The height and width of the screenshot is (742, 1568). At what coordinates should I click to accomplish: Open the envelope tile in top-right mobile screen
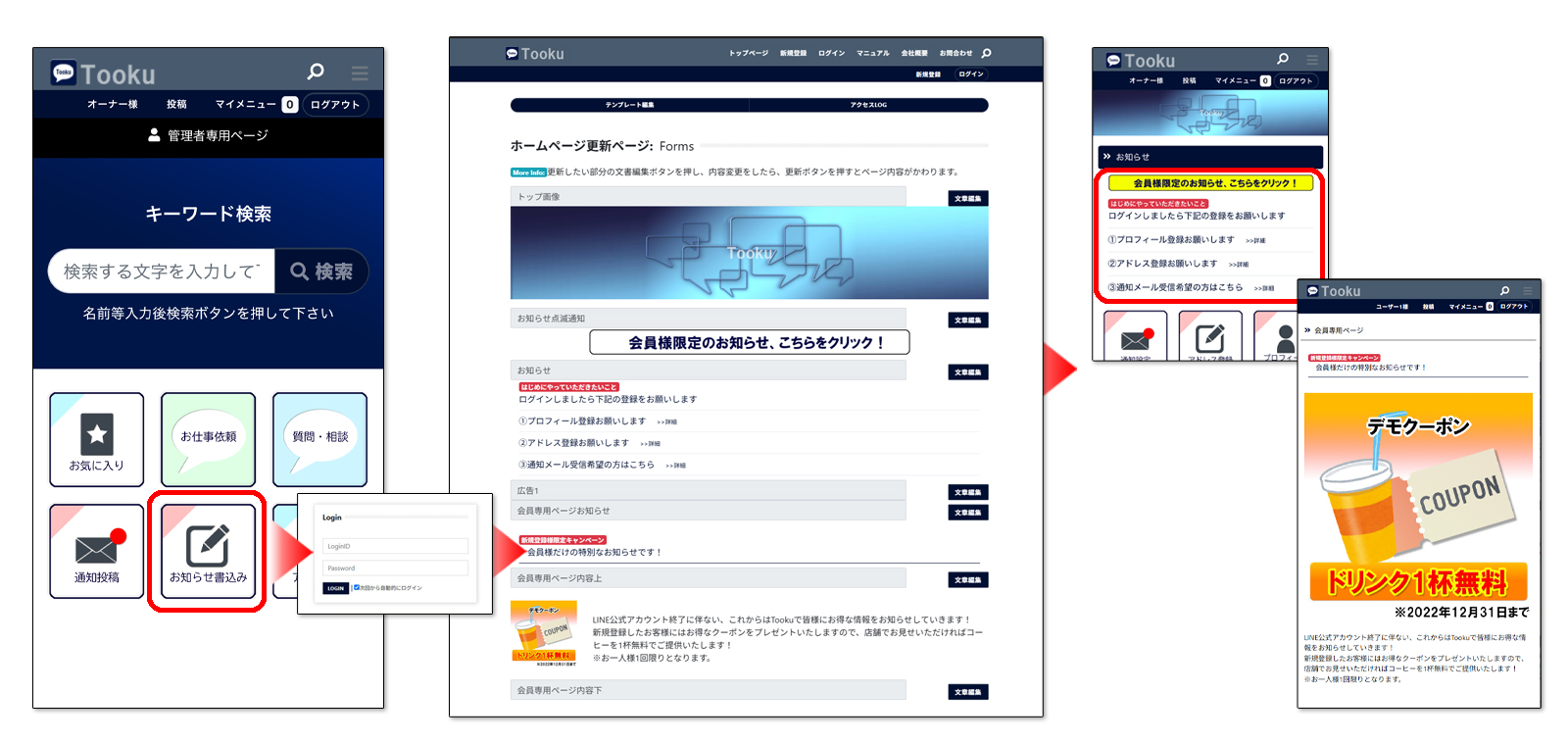pyautogui.click(x=1135, y=336)
